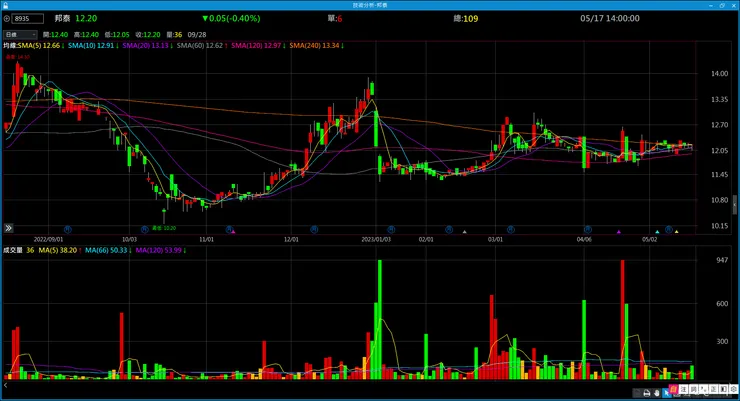
Task: Open the 日線 timeframe dropdown
Action: (x=20, y=35)
